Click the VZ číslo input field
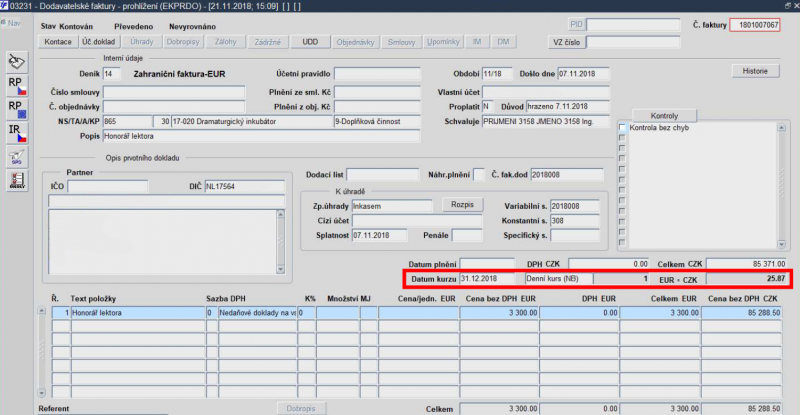The height and width of the screenshot is (415, 800). tap(633, 42)
